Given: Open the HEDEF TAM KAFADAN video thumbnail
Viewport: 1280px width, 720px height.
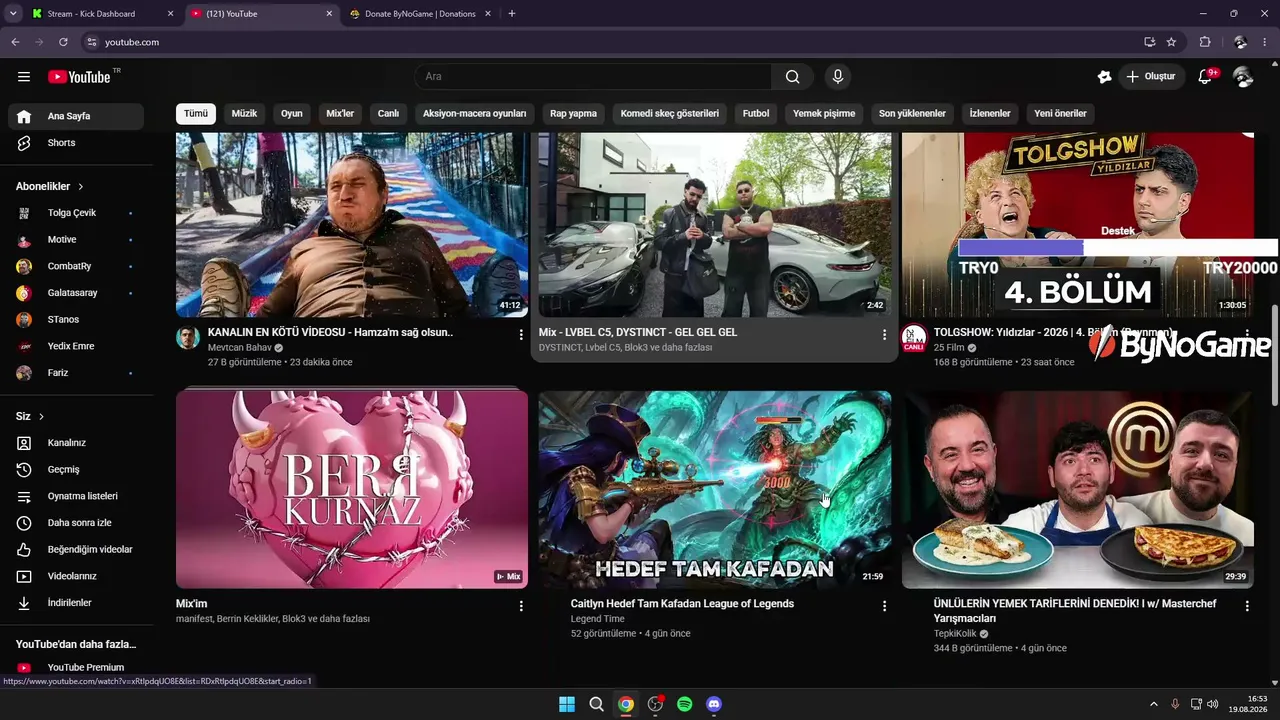Looking at the screenshot, I should click(x=715, y=489).
